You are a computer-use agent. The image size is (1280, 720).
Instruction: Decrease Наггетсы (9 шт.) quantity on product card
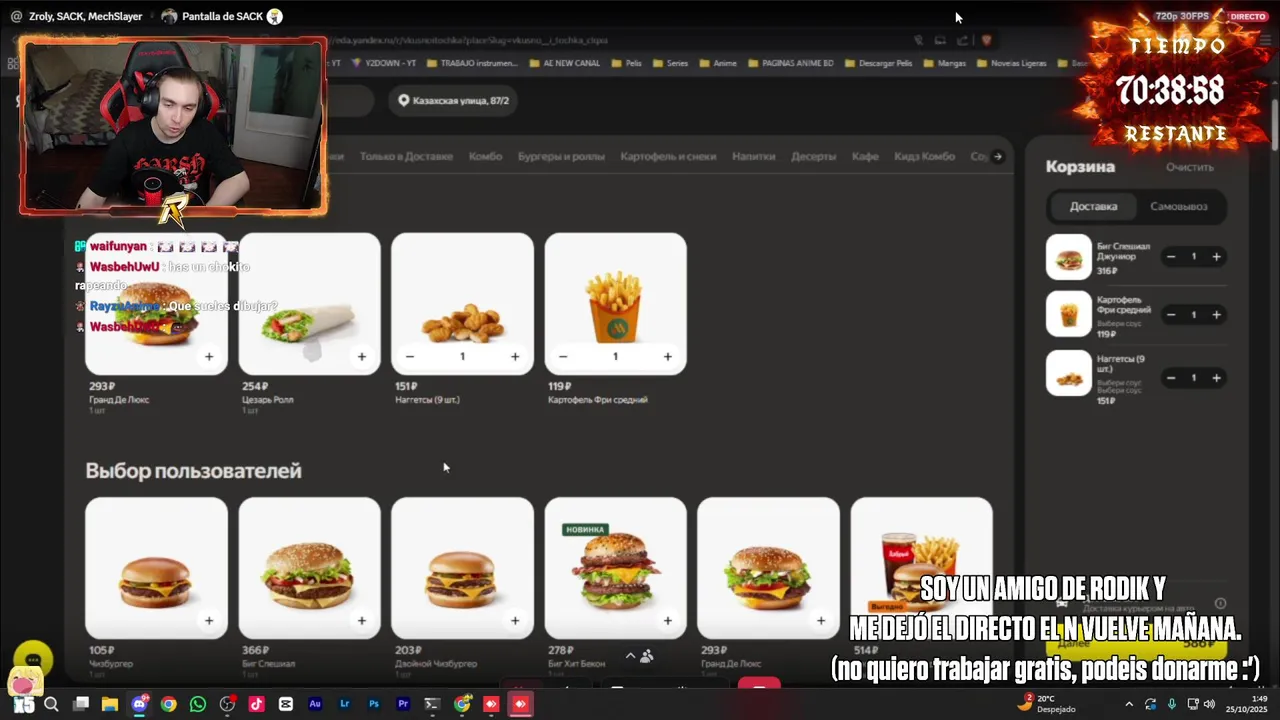410,356
